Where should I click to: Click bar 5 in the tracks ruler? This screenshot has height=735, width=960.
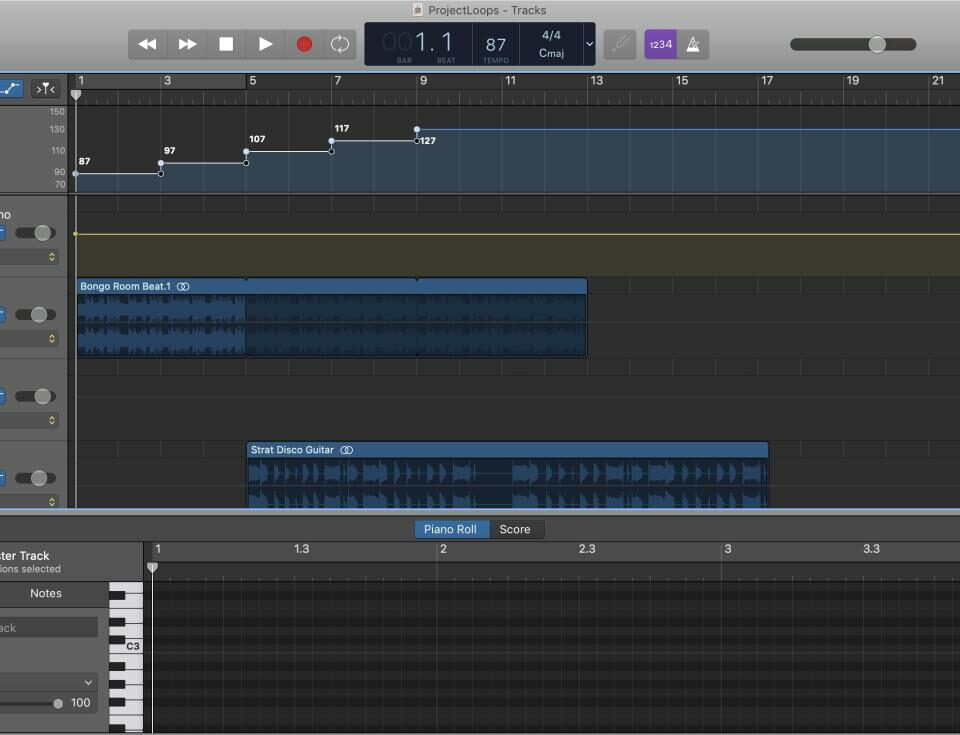pos(252,80)
